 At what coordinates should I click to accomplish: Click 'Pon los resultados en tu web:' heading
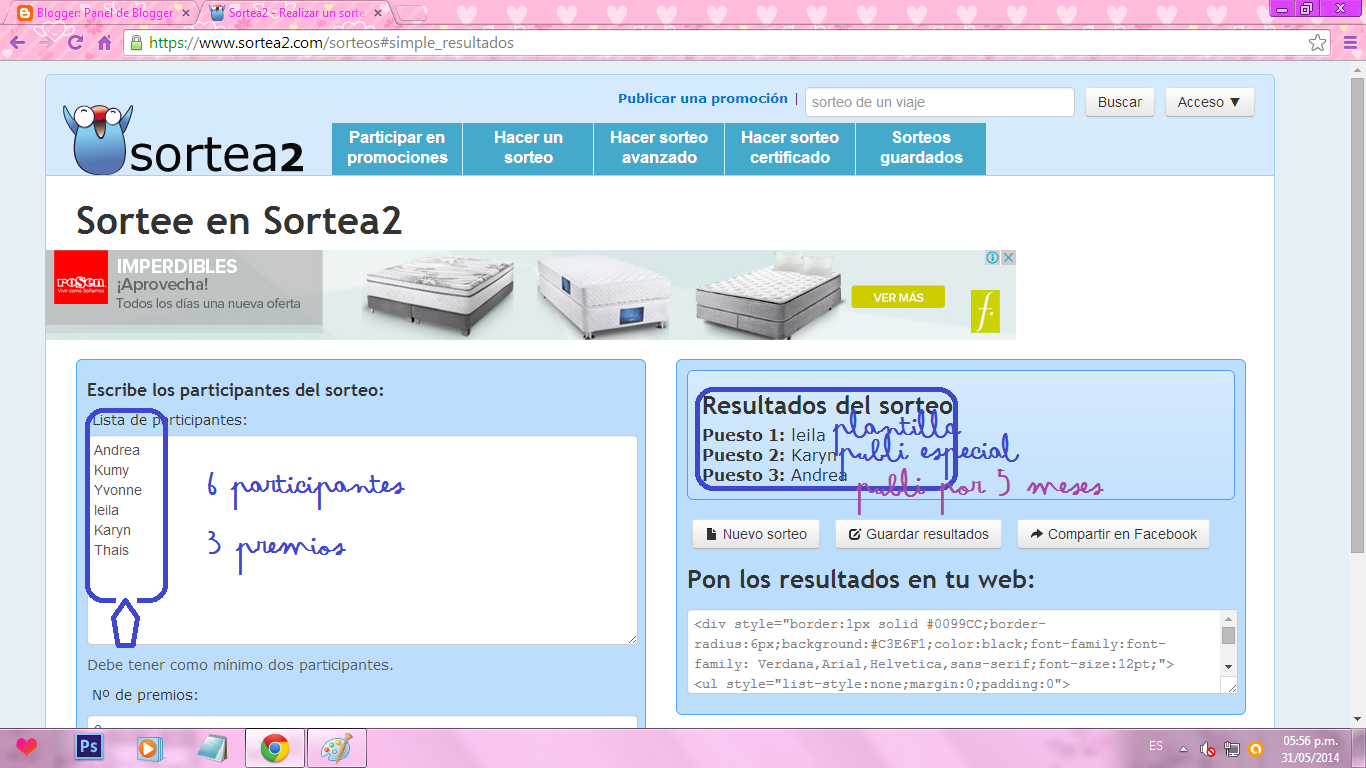[861, 580]
